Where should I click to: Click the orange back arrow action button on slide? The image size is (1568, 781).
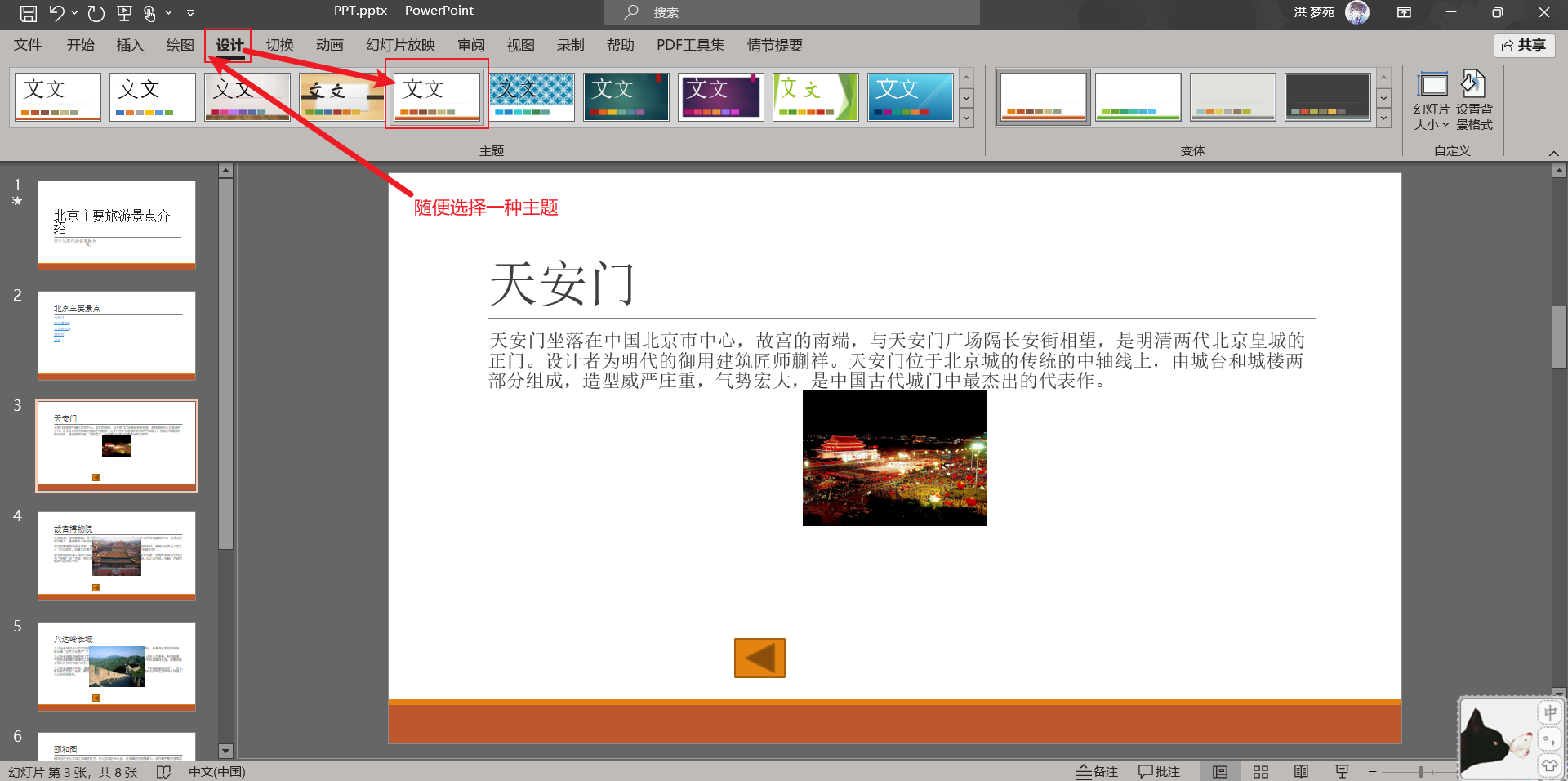click(x=759, y=658)
